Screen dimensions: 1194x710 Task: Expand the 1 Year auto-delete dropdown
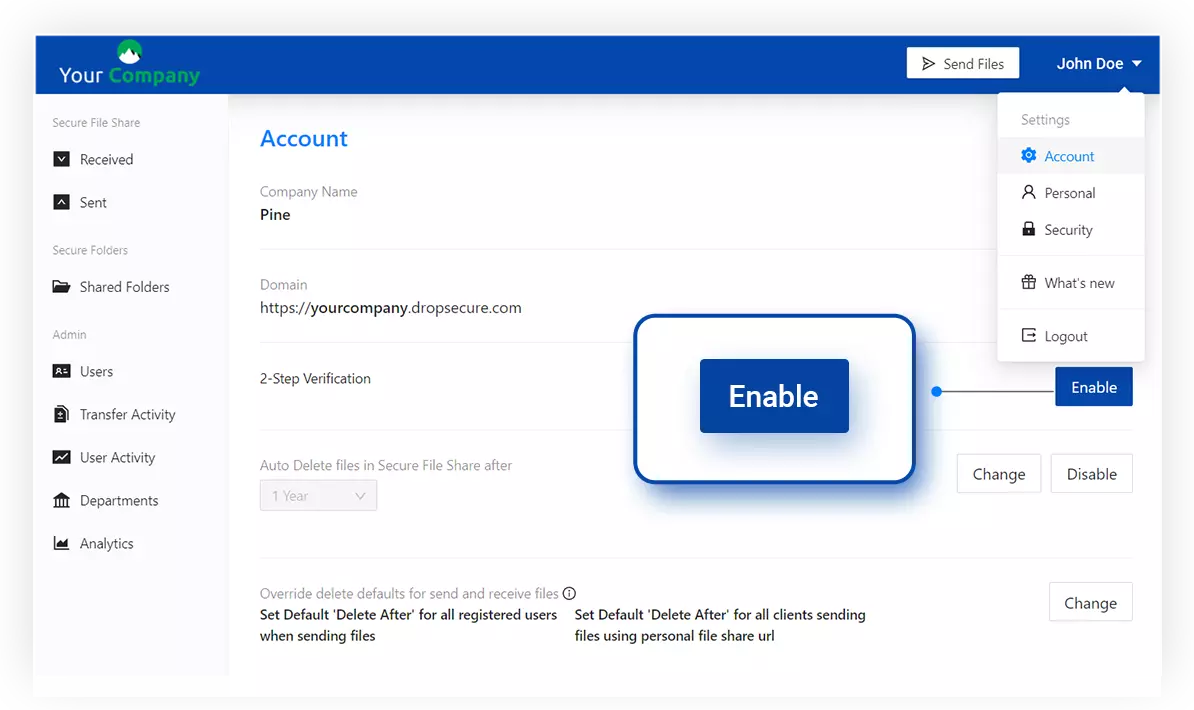(318, 495)
